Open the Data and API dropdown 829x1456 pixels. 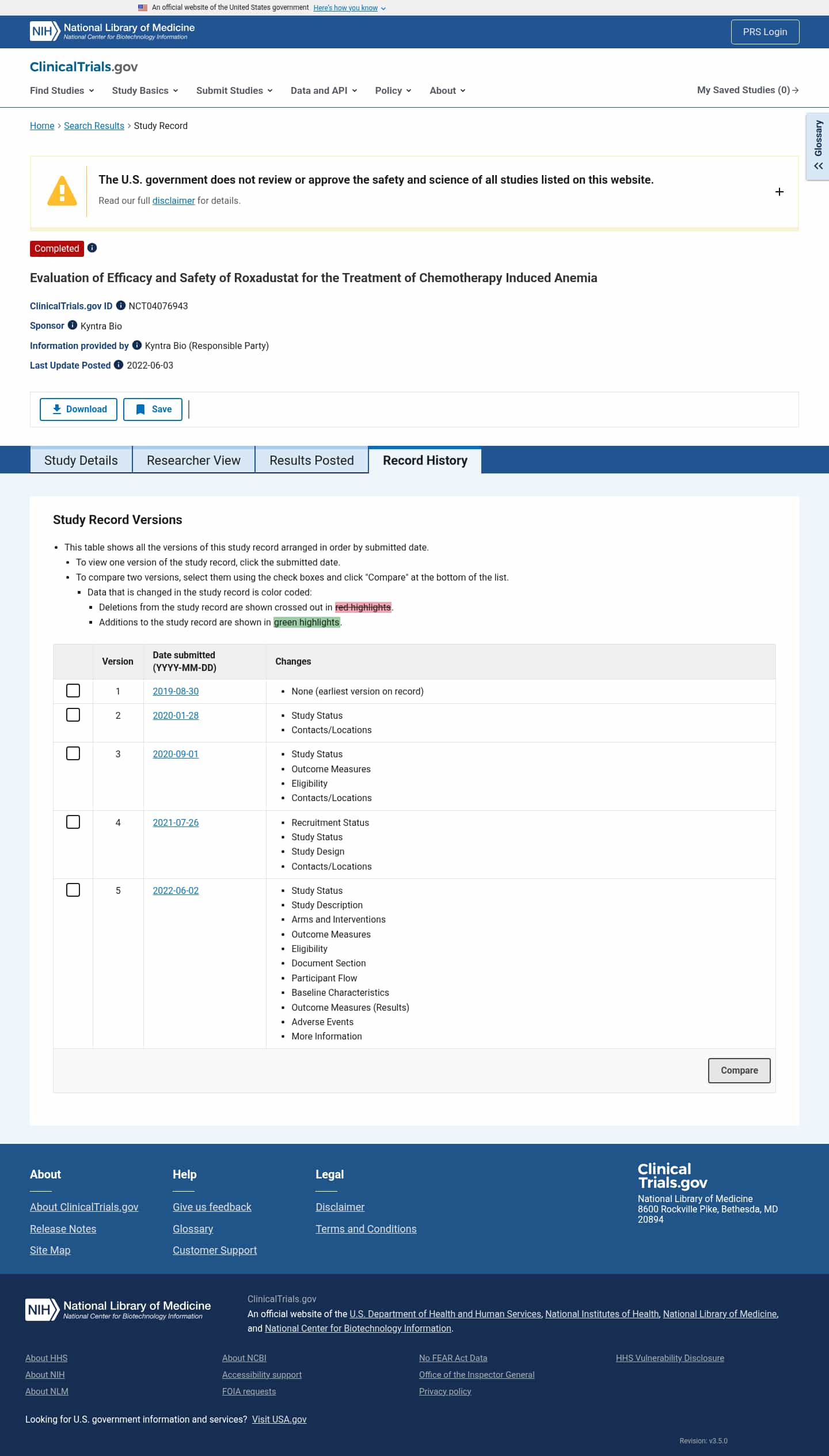[x=324, y=90]
